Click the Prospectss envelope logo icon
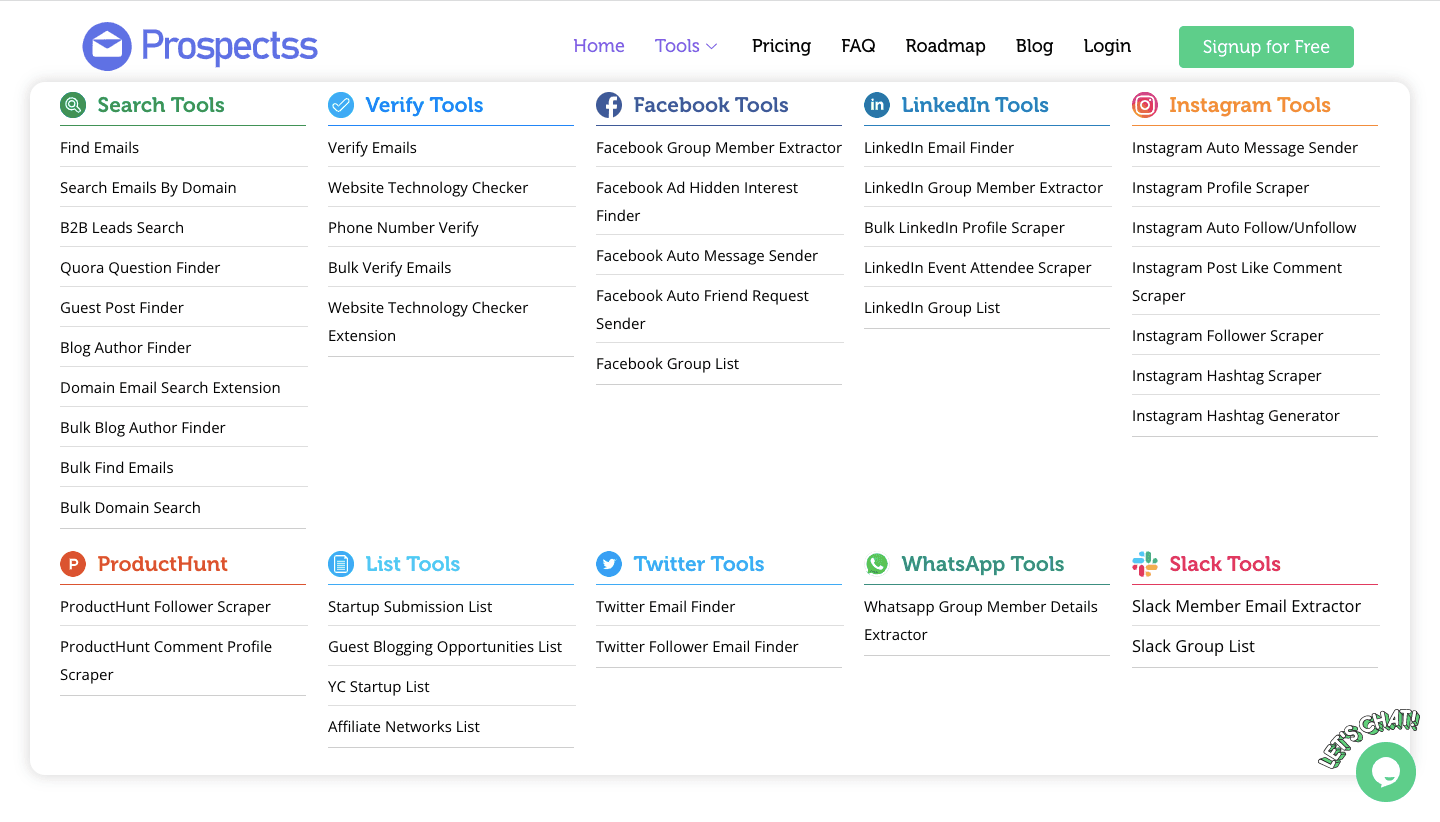Viewport: 1440px width, 822px height. tap(107, 46)
